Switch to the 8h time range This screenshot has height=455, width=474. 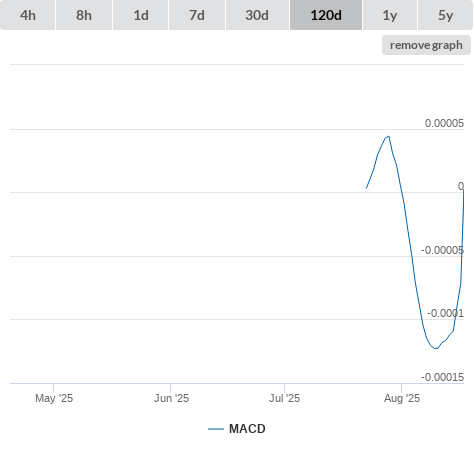(x=84, y=15)
